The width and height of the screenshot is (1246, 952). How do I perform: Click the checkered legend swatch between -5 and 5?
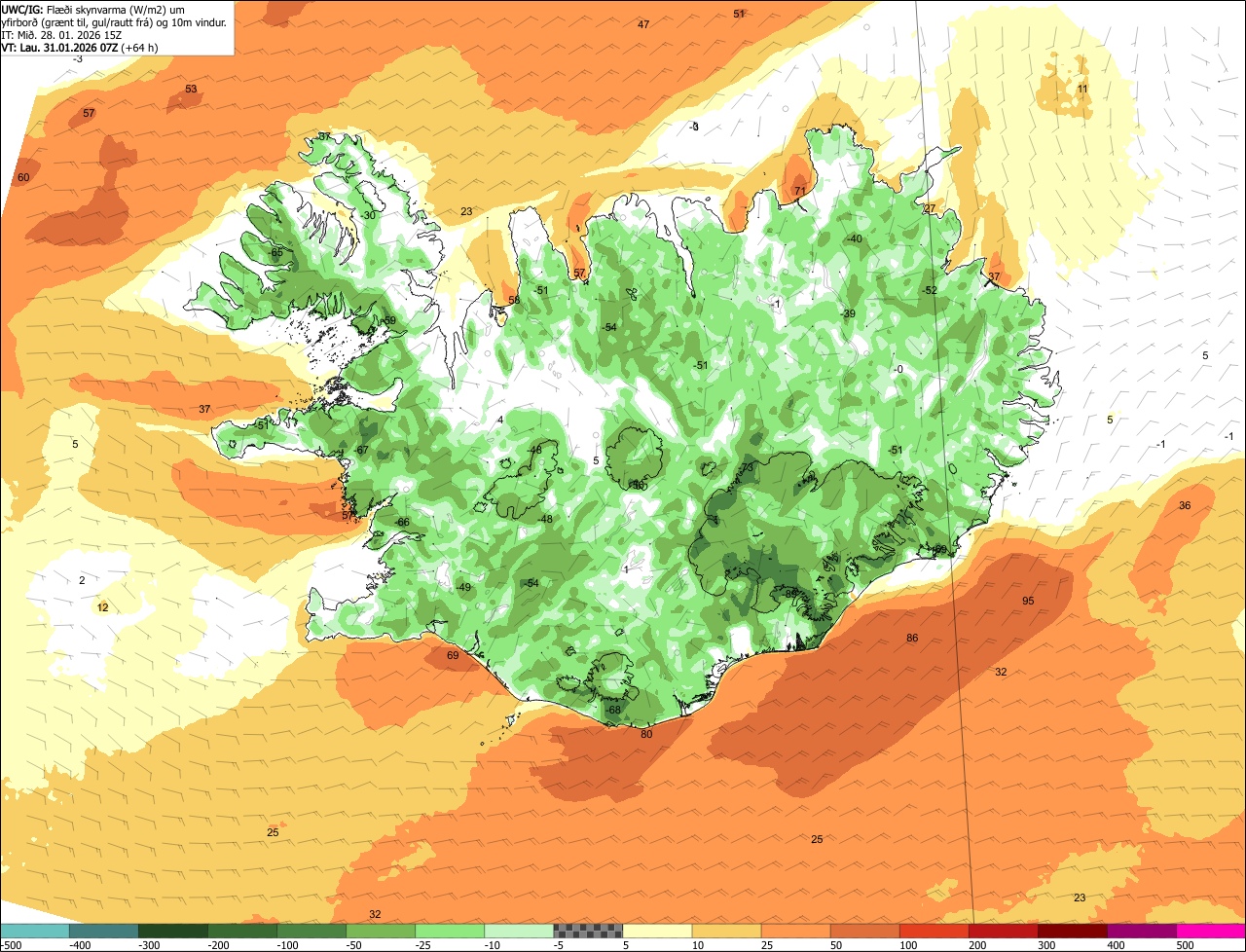click(x=588, y=931)
